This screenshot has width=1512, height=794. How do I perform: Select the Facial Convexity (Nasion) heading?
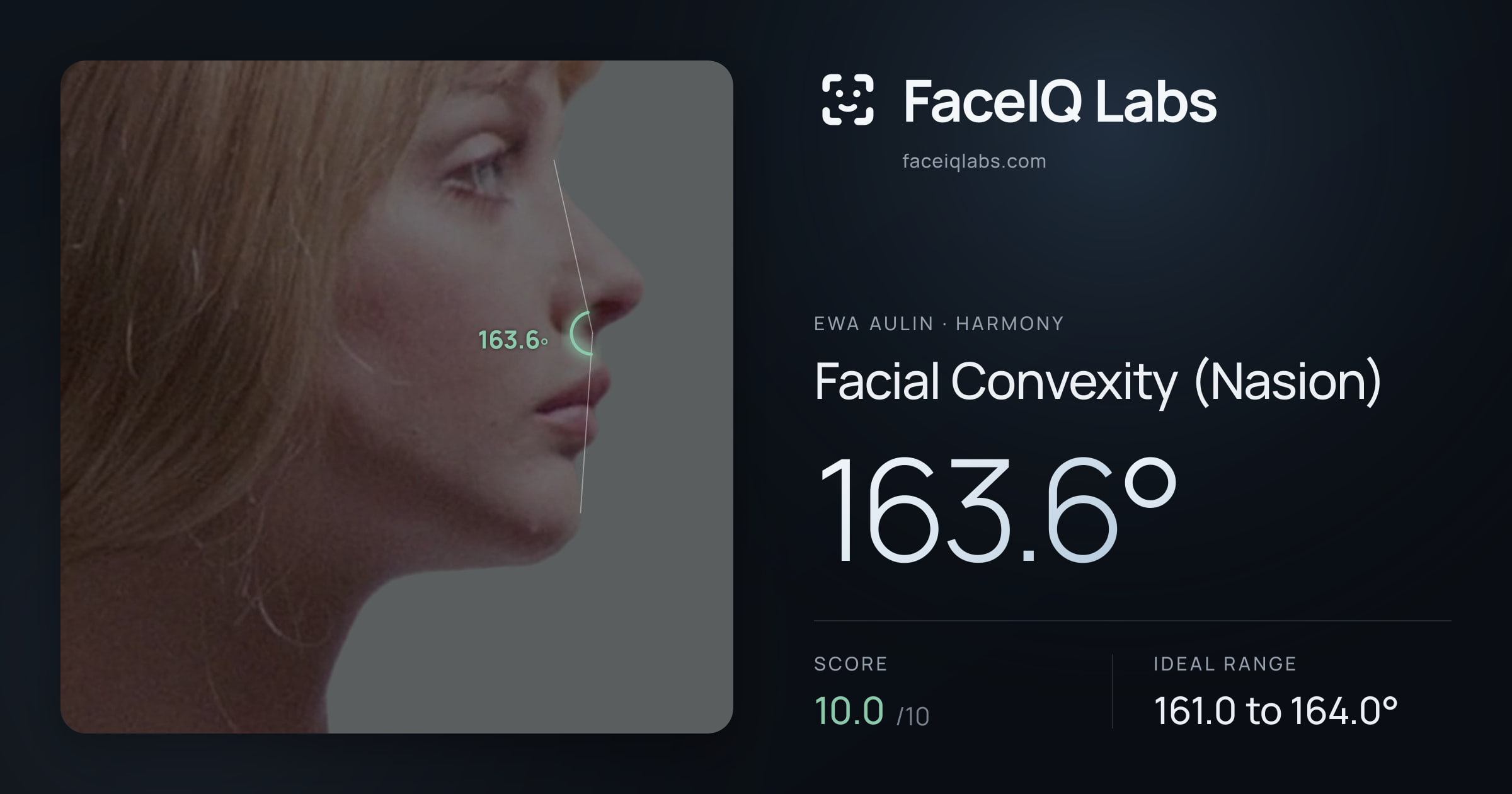[1097, 382]
